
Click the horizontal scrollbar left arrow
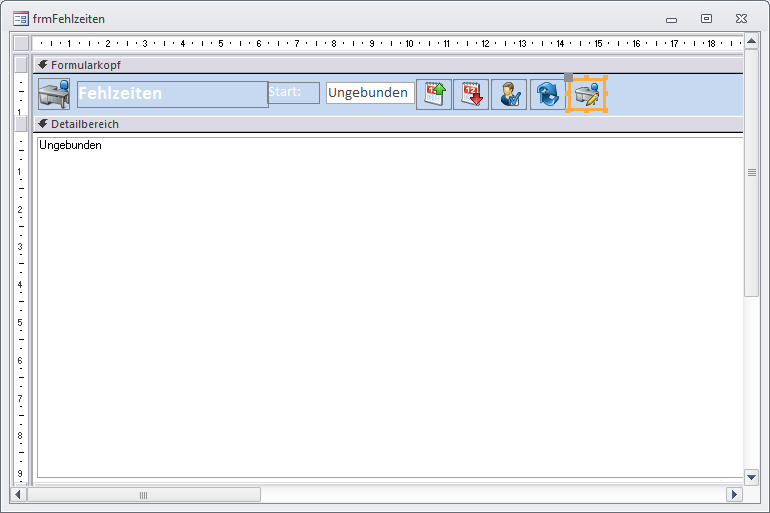click(x=18, y=494)
